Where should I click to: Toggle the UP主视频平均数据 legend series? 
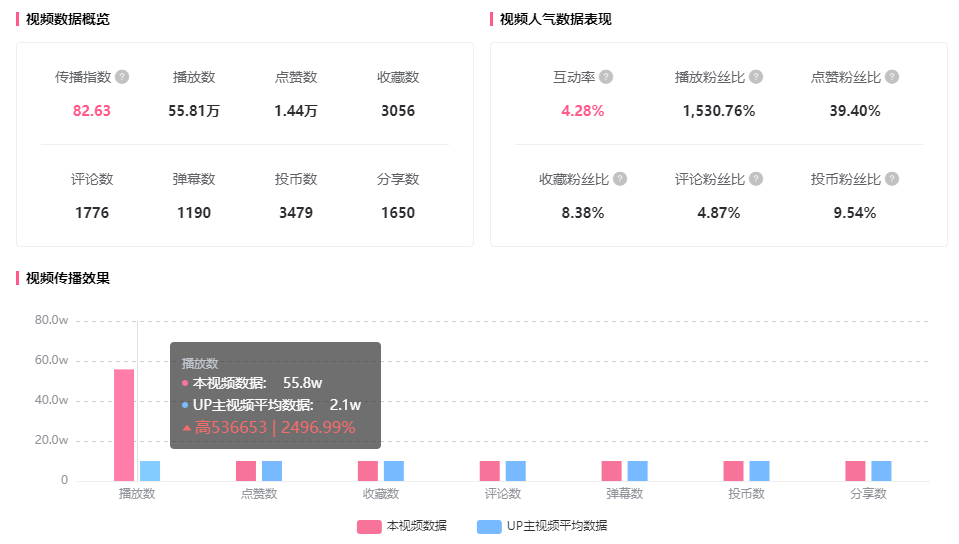pos(542,526)
